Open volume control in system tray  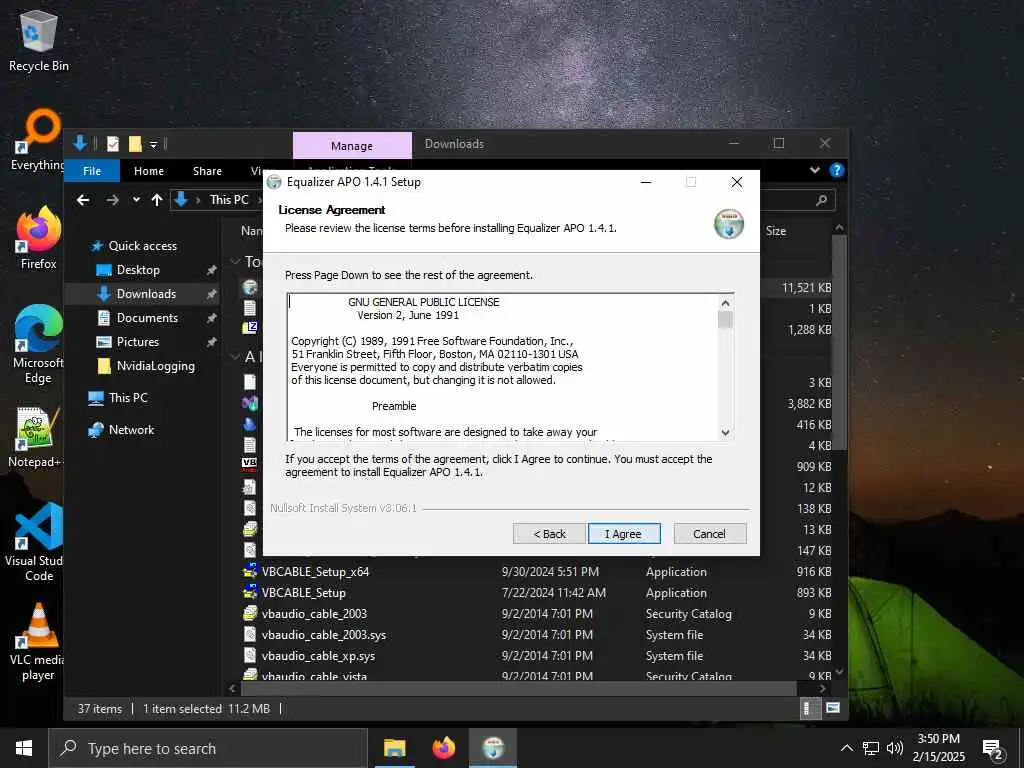click(x=895, y=748)
